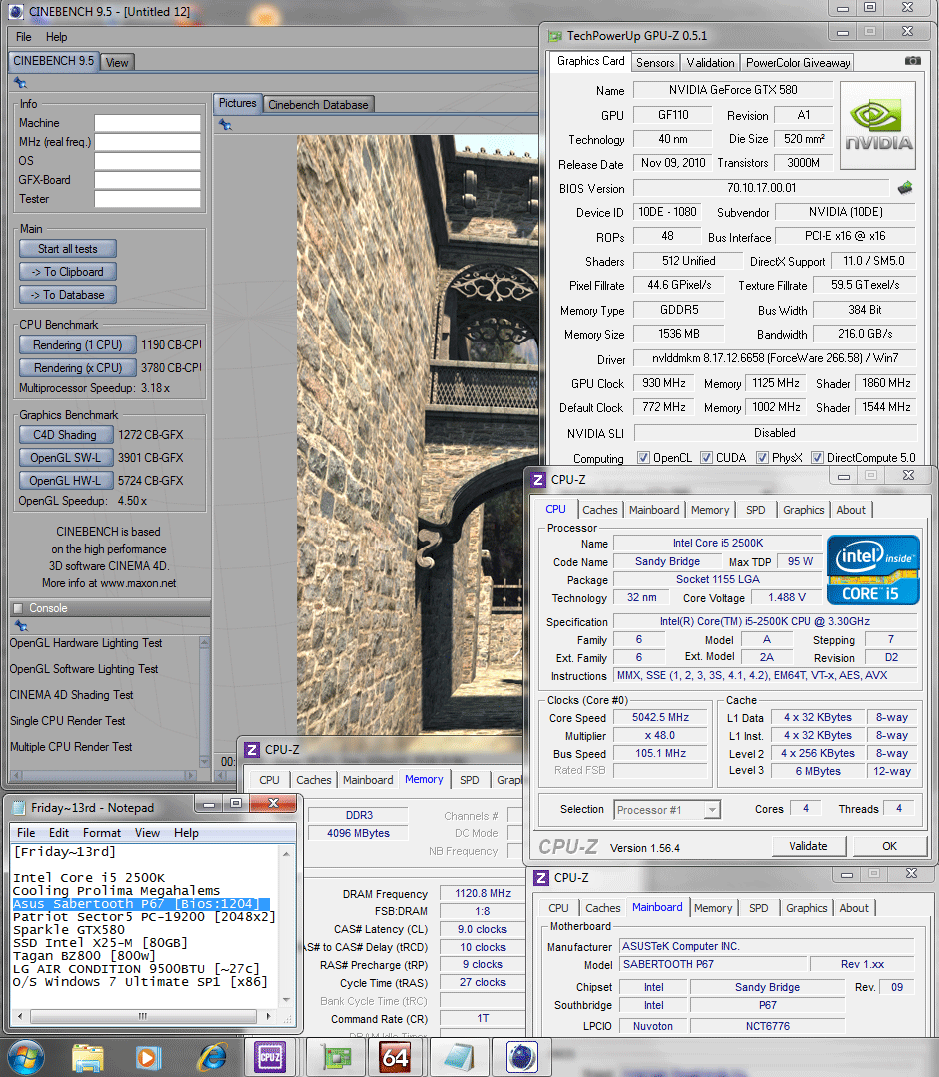Click the To Database button
Screen dimensions: 939x1077
tap(67, 295)
